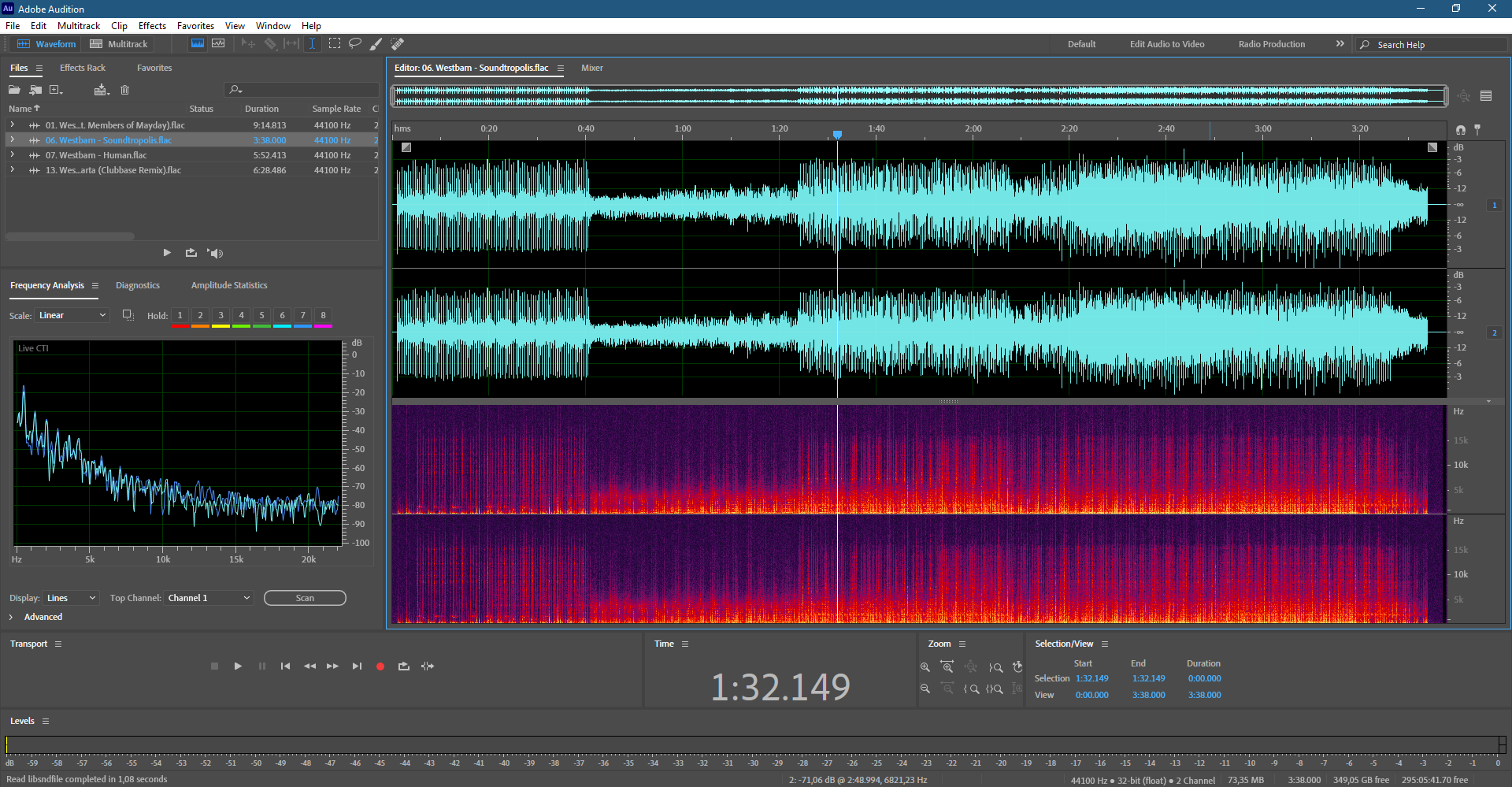Switch to Waveform editor view
The image size is (1512, 787).
pyautogui.click(x=46, y=44)
